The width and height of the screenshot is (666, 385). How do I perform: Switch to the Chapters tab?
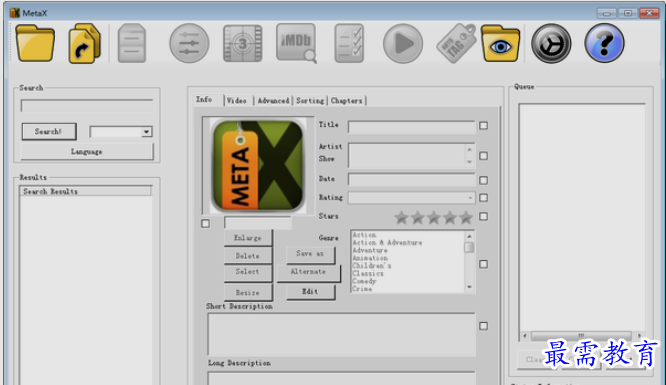(347, 101)
